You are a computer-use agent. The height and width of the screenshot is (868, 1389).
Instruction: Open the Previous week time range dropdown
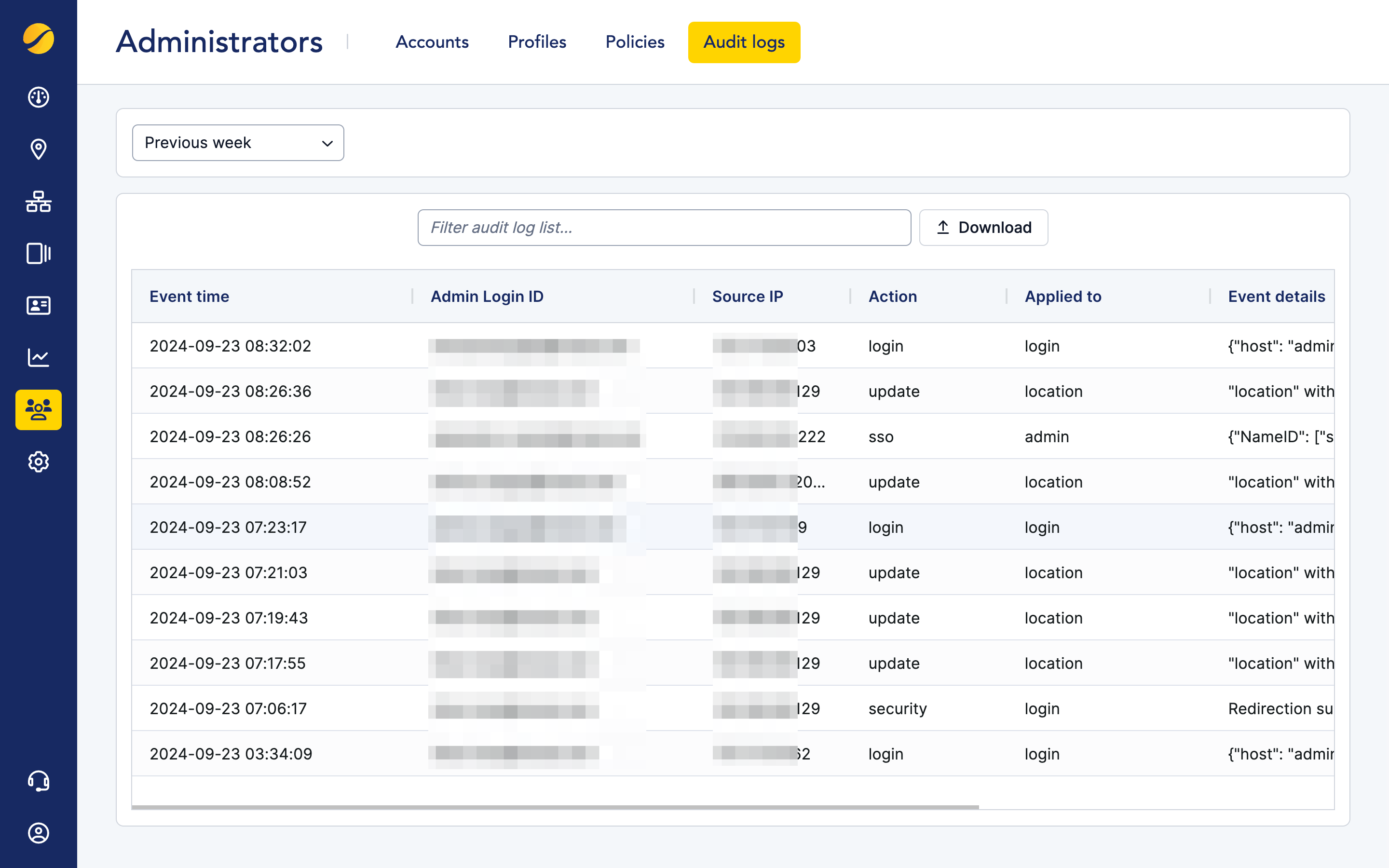[238, 142]
